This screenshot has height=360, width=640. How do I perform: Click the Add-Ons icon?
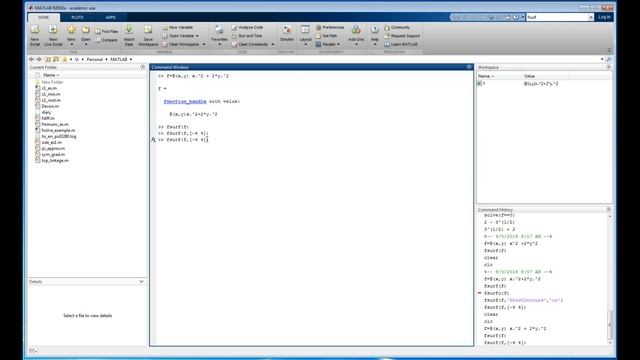[x=356, y=30]
